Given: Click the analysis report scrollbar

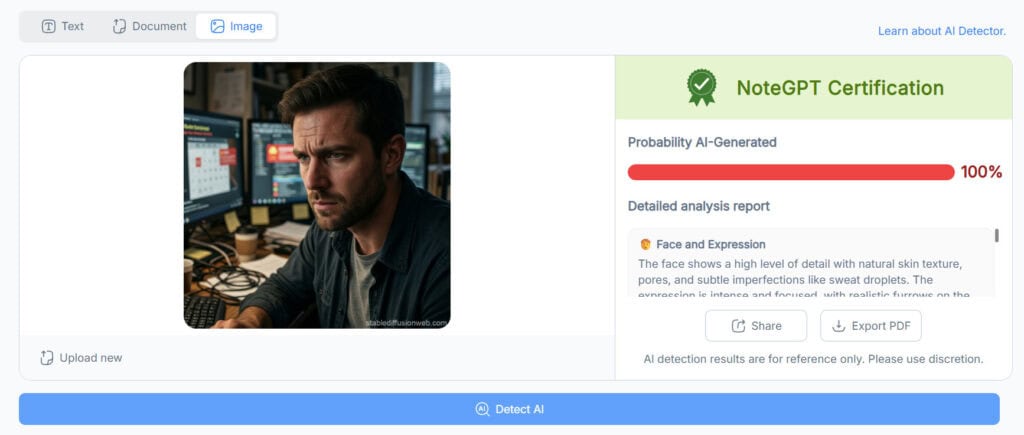Looking at the screenshot, I should click(996, 236).
